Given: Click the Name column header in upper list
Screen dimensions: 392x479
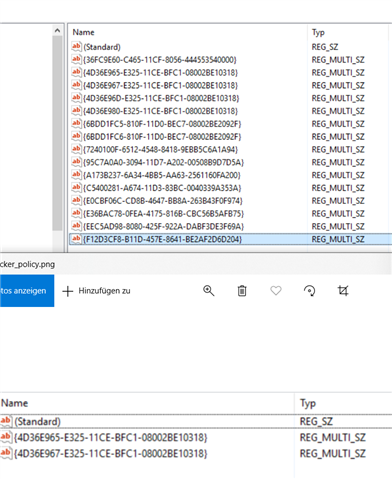Looking at the screenshot, I should [x=83, y=32].
